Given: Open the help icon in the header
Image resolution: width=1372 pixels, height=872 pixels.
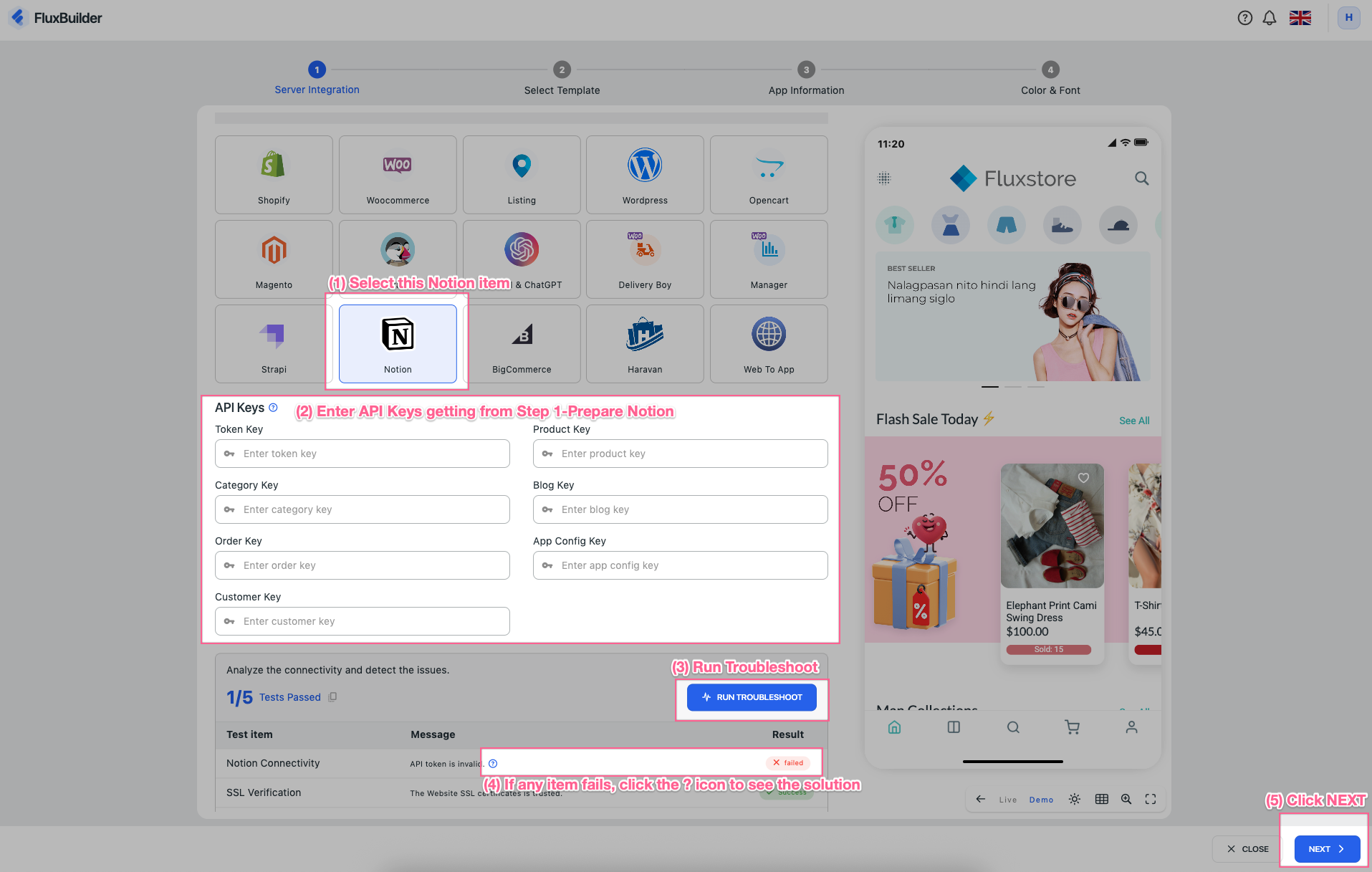Looking at the screenshot, I should tap(1245, 18).
